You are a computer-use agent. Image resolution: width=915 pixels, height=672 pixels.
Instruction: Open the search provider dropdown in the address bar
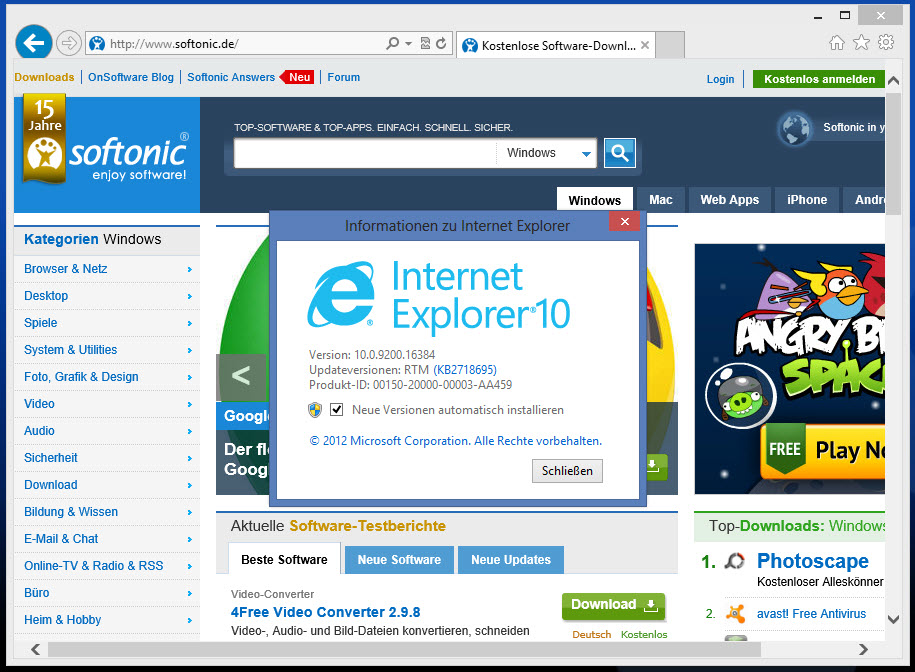407,42
